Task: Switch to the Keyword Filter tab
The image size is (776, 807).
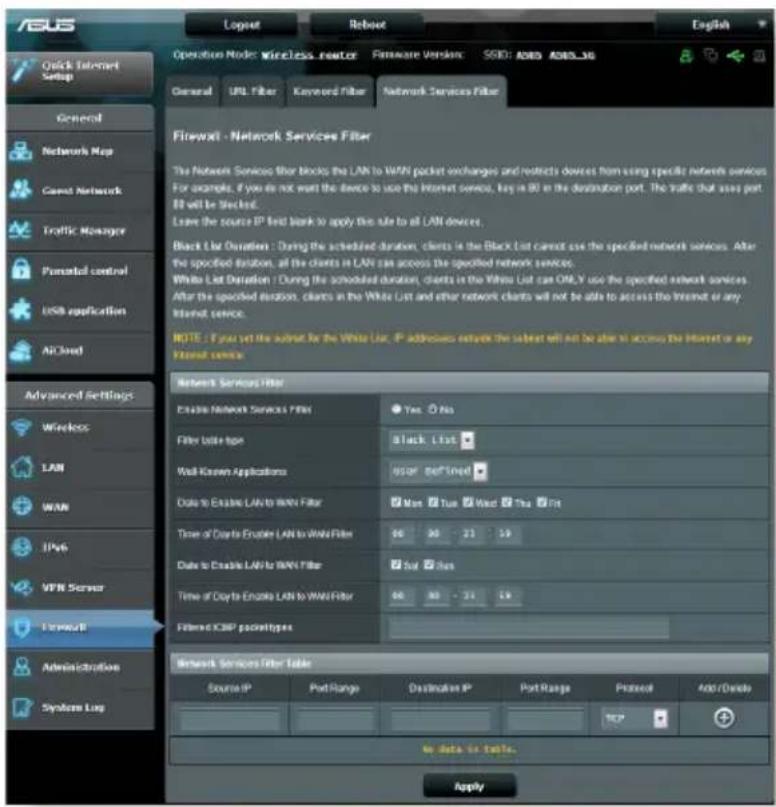Action: (329, 91)
